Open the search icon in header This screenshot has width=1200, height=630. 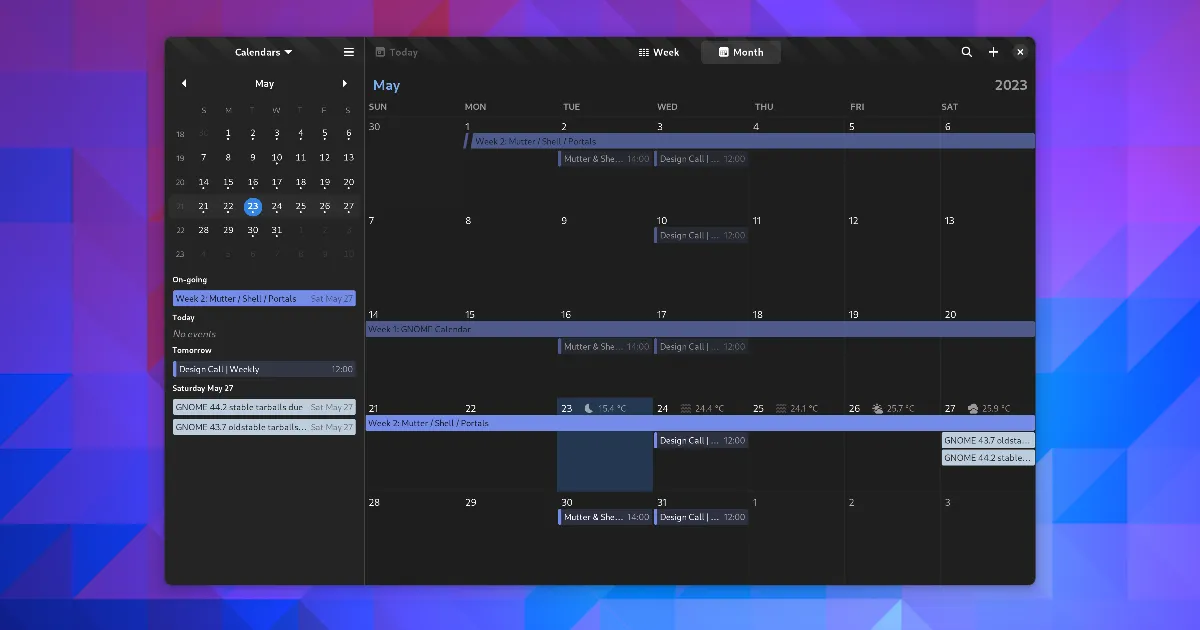[x=966, y=52]
